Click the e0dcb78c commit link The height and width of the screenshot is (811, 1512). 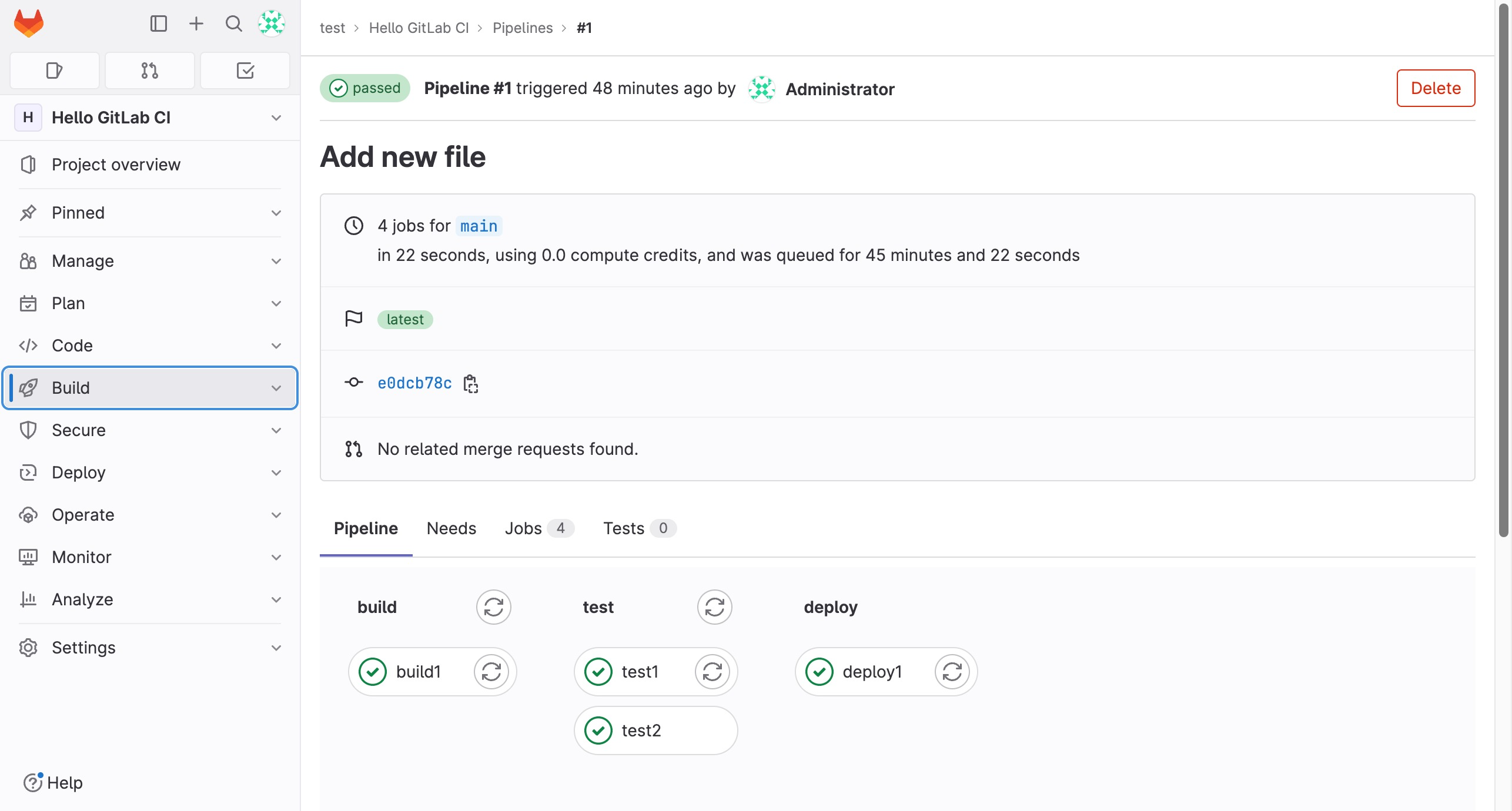point(414,383)
